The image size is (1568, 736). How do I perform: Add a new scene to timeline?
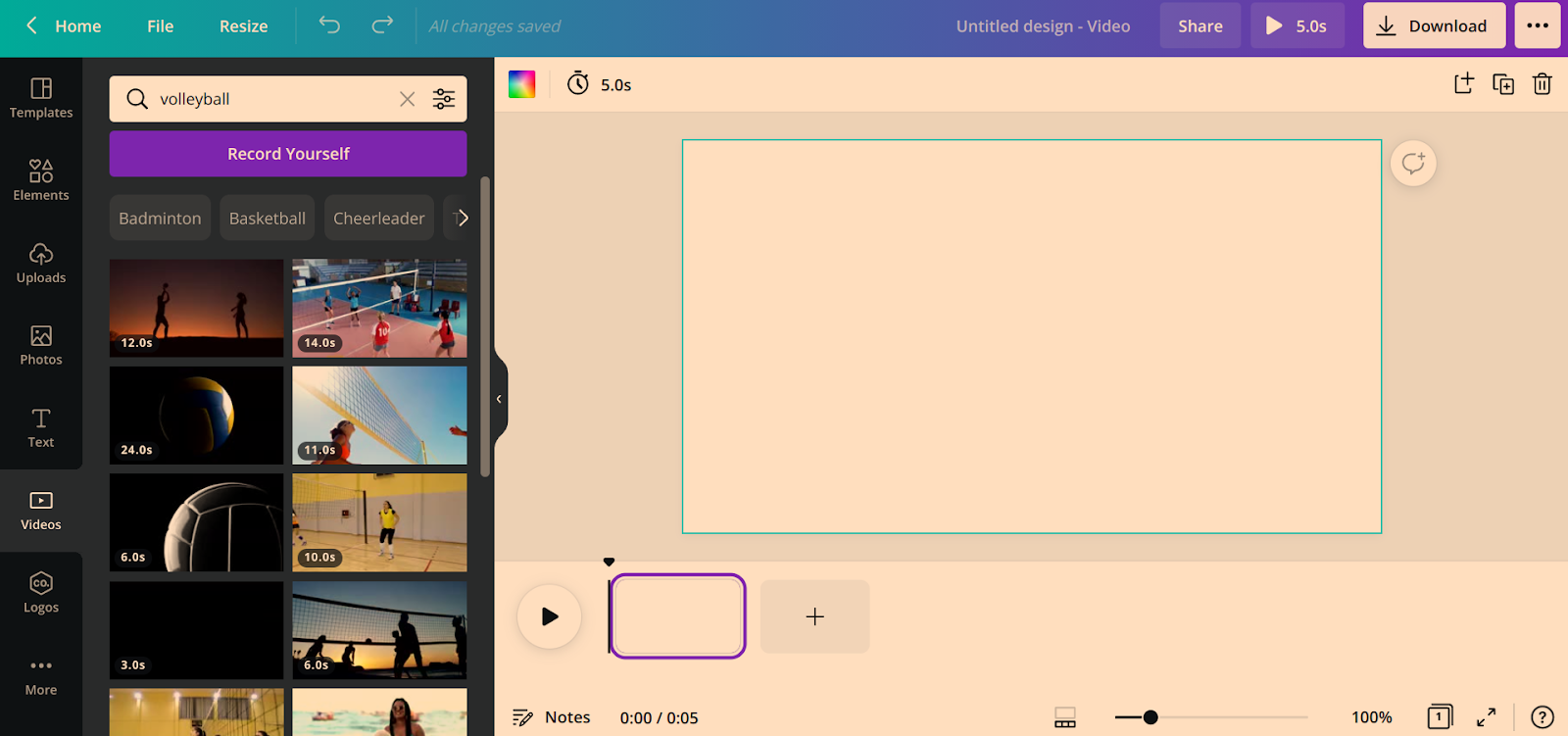click(814, 616)
